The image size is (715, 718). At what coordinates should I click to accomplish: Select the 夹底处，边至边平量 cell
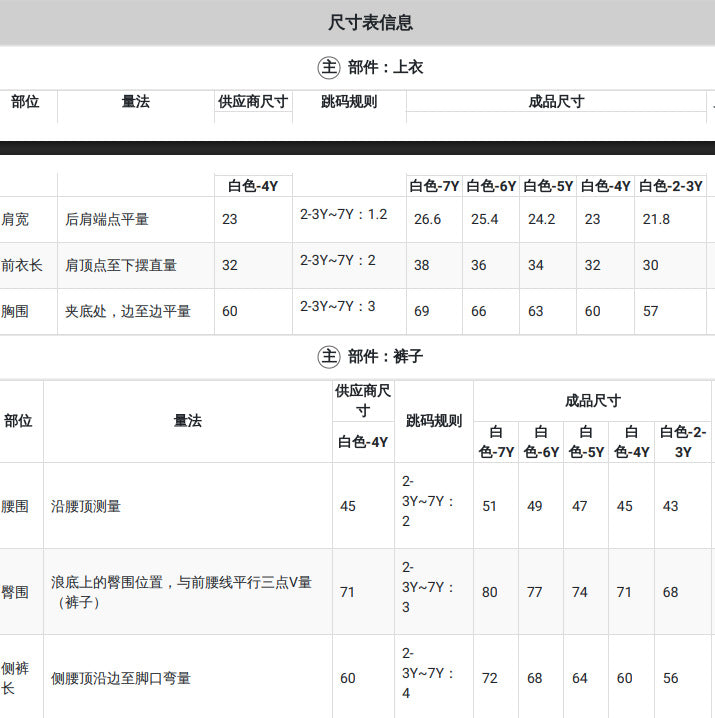pyautogui.click(x=128, y=311)
